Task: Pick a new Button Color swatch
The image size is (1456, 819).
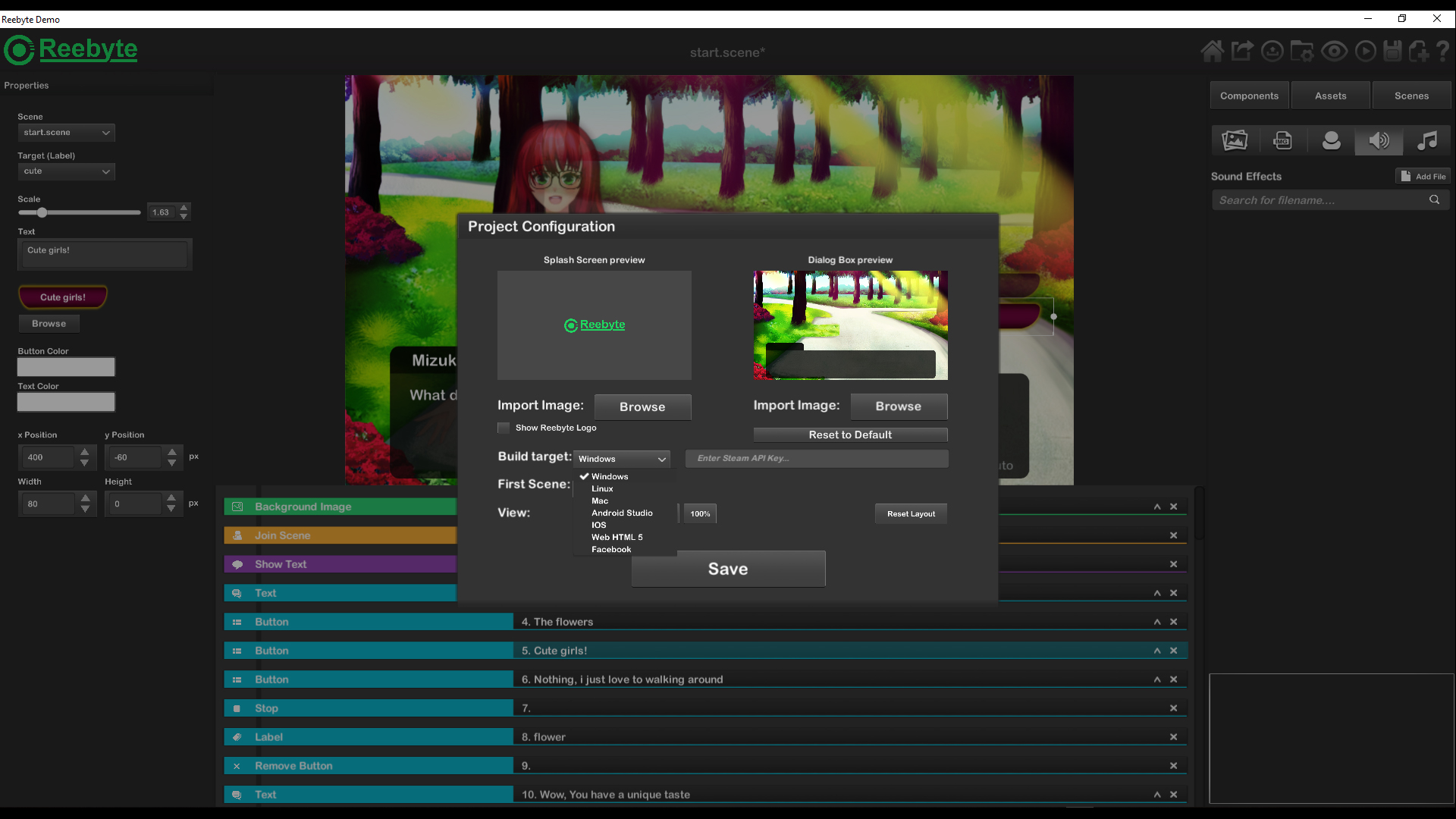Action: point(65,366)
